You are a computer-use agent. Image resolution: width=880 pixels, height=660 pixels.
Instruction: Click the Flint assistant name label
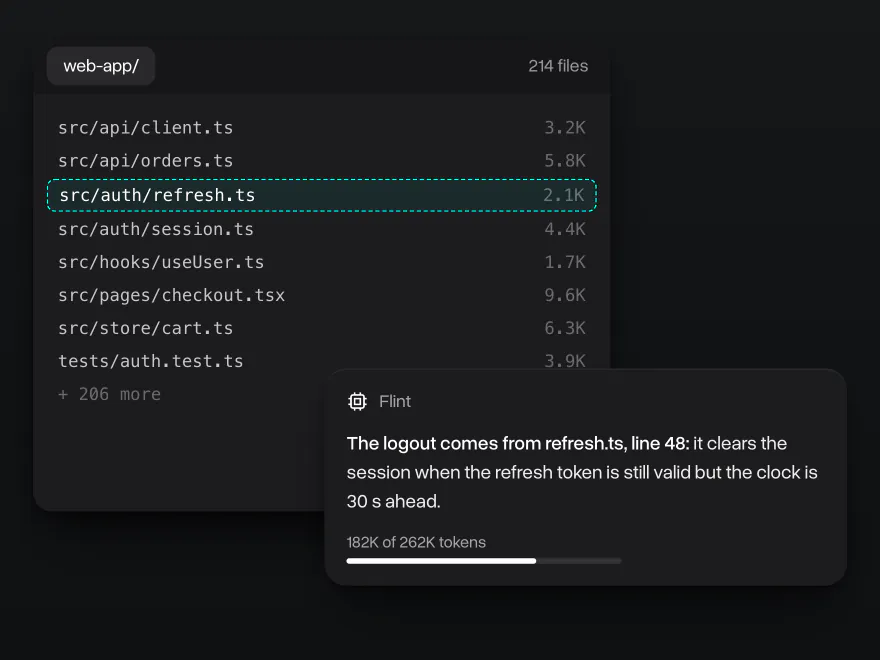(x=395, y=401)
